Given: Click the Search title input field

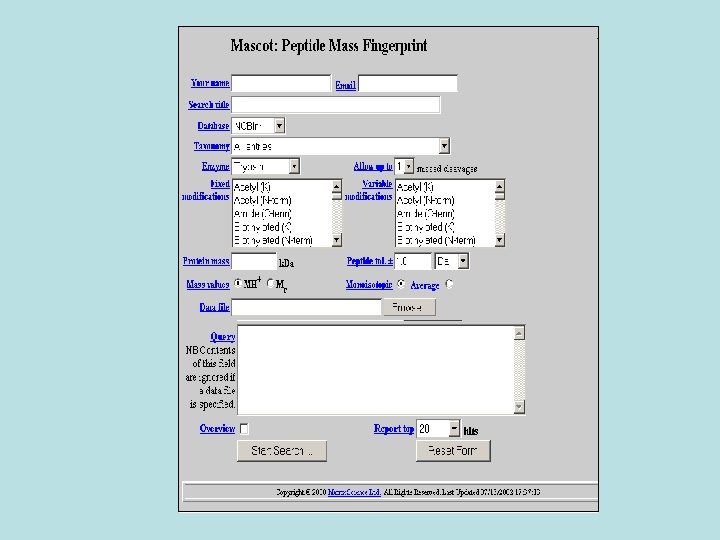Looking at the screenshot, I should [x=336, y=105].
